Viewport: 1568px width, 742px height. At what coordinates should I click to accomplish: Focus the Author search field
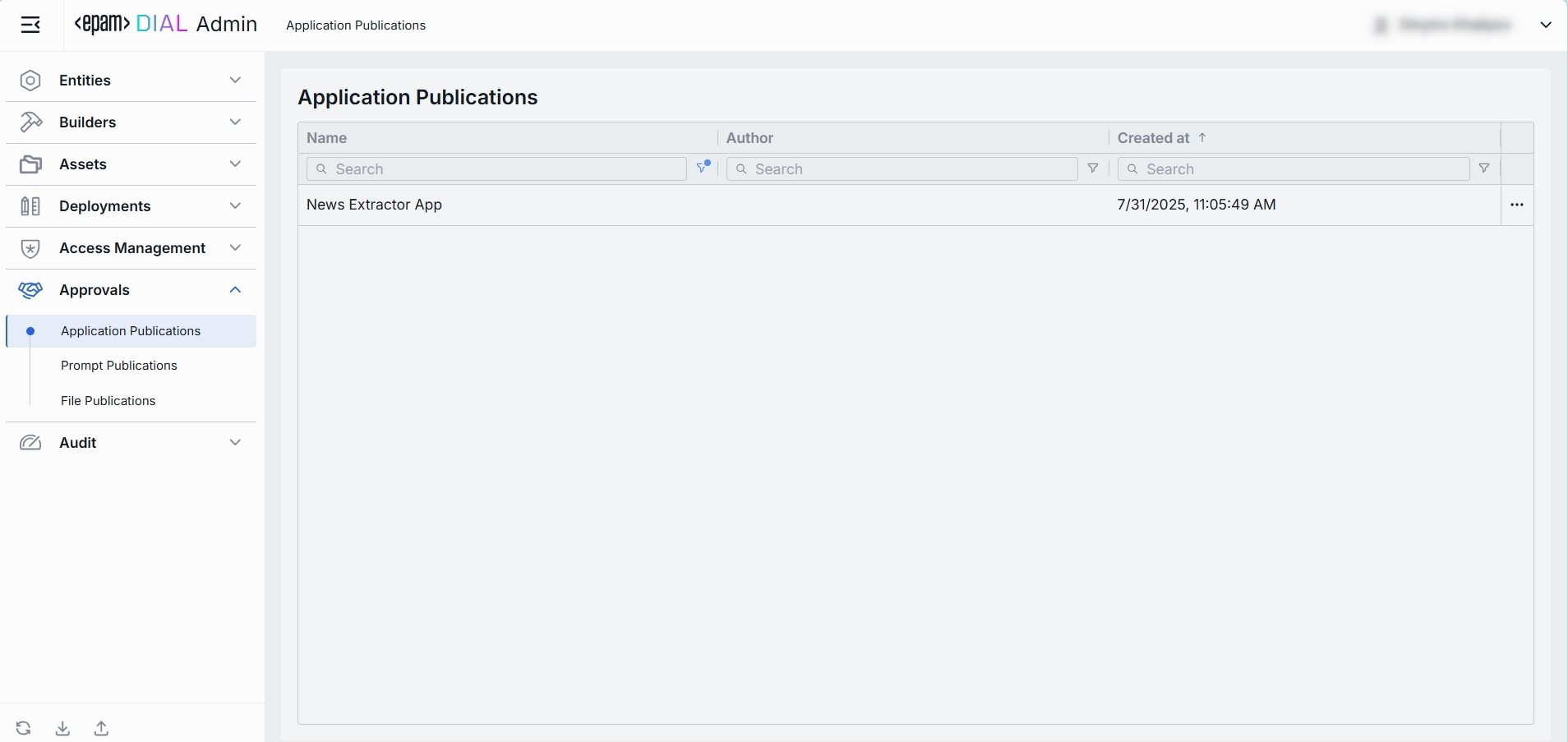(902, 168)
